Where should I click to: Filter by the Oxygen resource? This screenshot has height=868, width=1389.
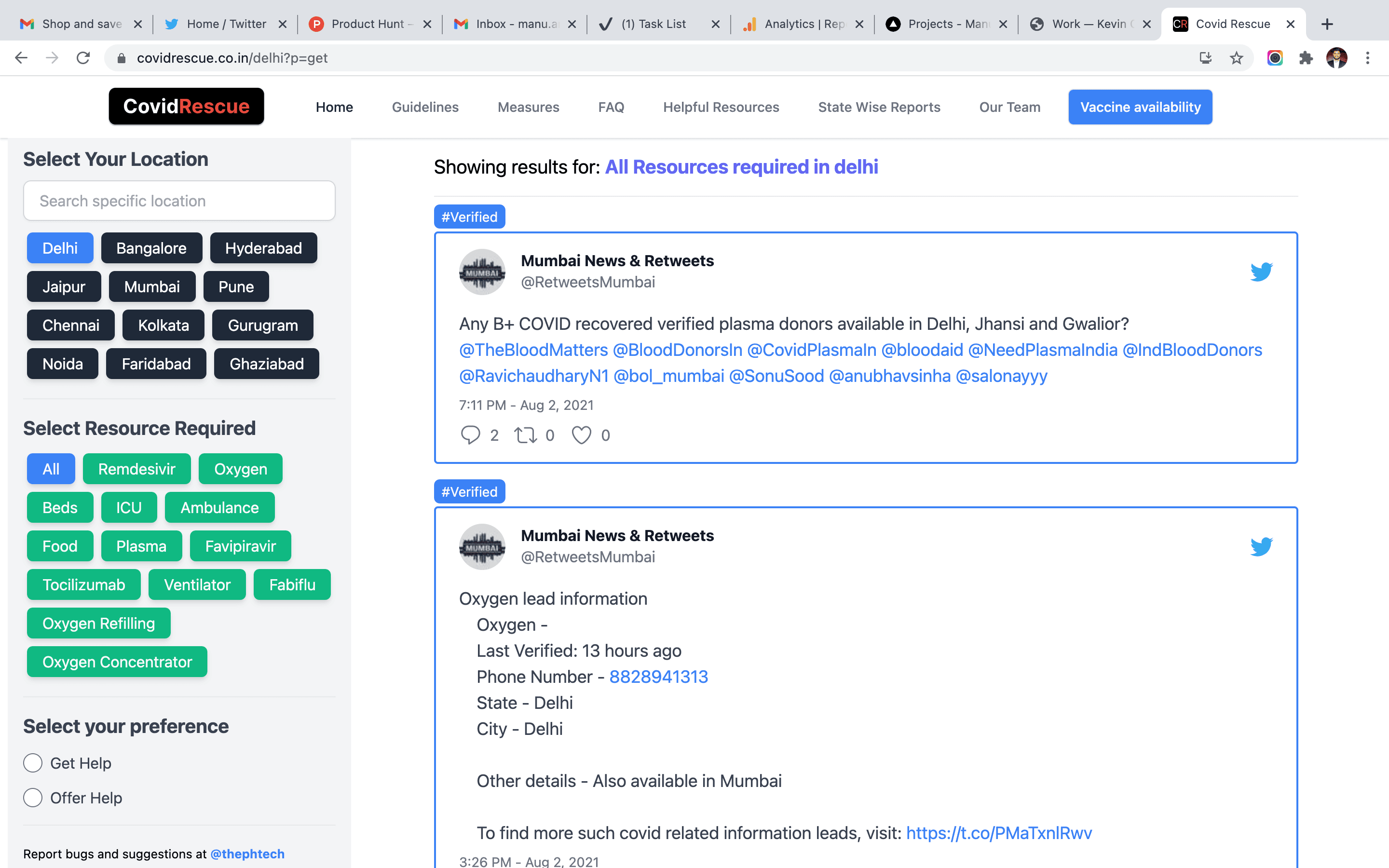(241, 469)
